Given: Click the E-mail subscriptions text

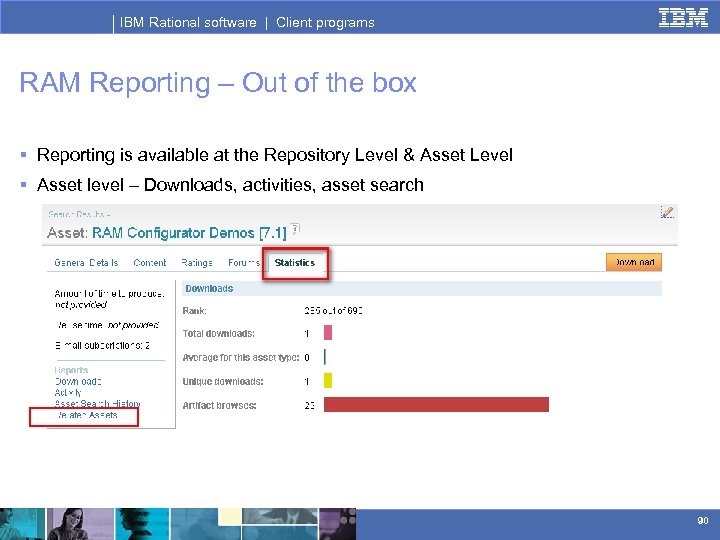Looking at the screenshot, I should click(102, 345).
